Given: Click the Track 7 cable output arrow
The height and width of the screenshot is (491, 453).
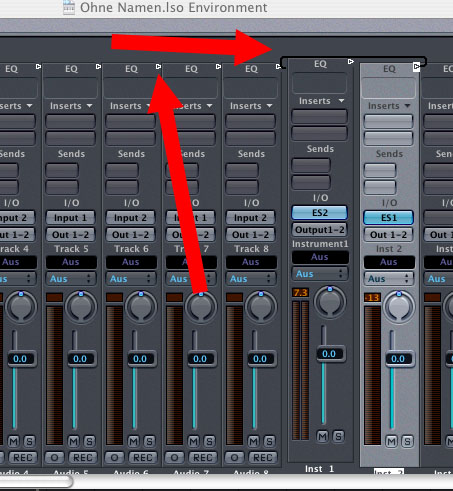Looking at the screenshot, I should point(218,67).
